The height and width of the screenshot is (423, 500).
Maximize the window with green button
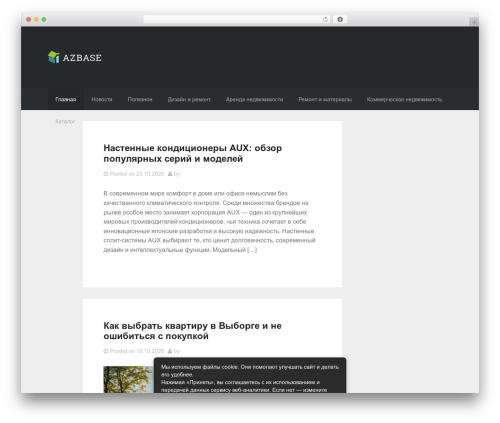(x=44, y=19)
